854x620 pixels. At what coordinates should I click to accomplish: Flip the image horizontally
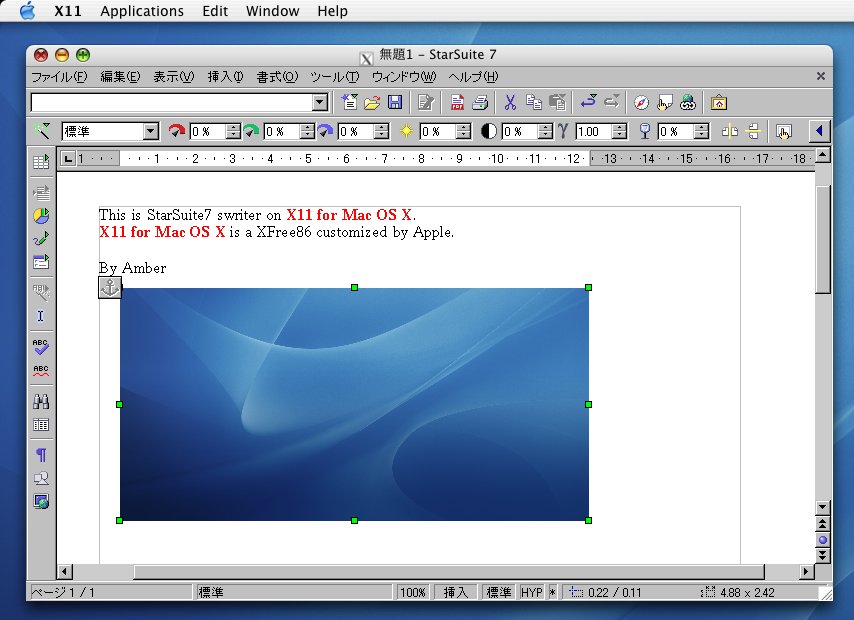730,131
